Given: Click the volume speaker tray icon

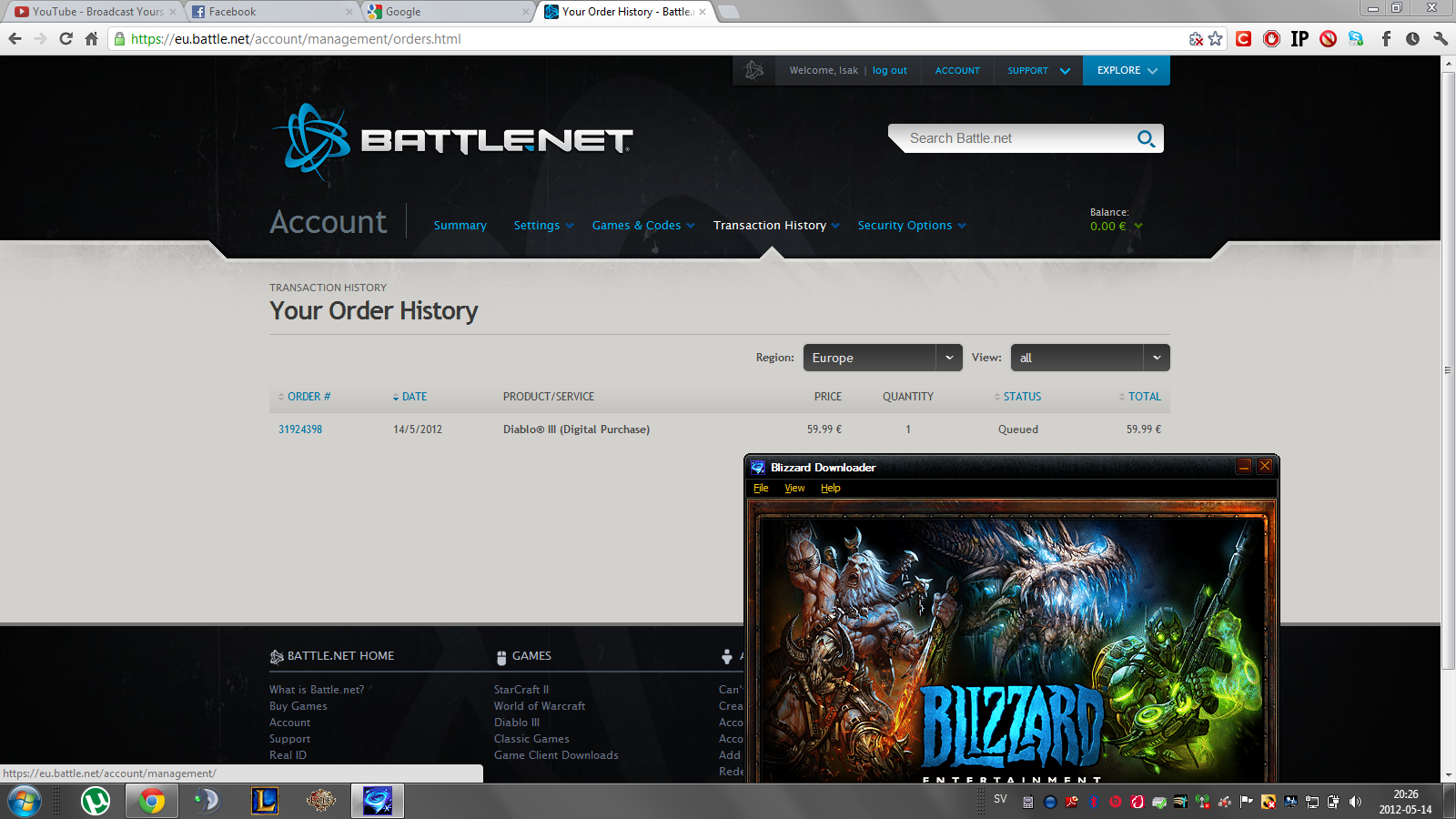Looking at the screenshot, I should point(1355,802).
